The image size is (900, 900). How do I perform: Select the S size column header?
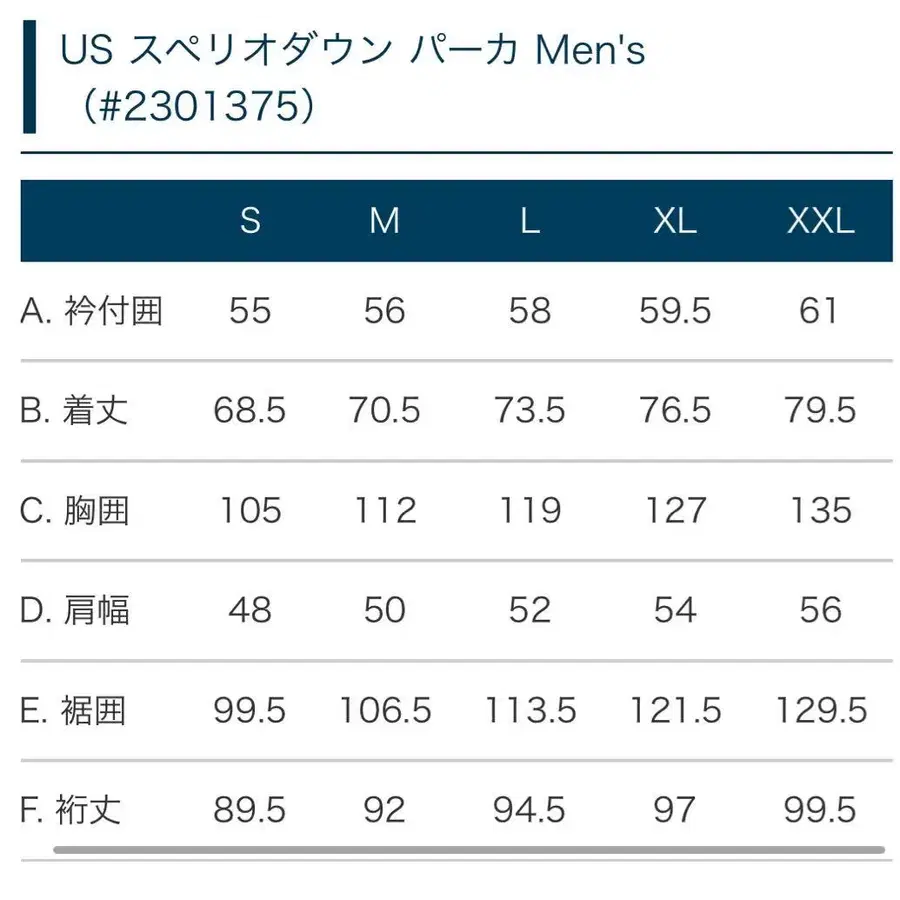coord(250,220)
